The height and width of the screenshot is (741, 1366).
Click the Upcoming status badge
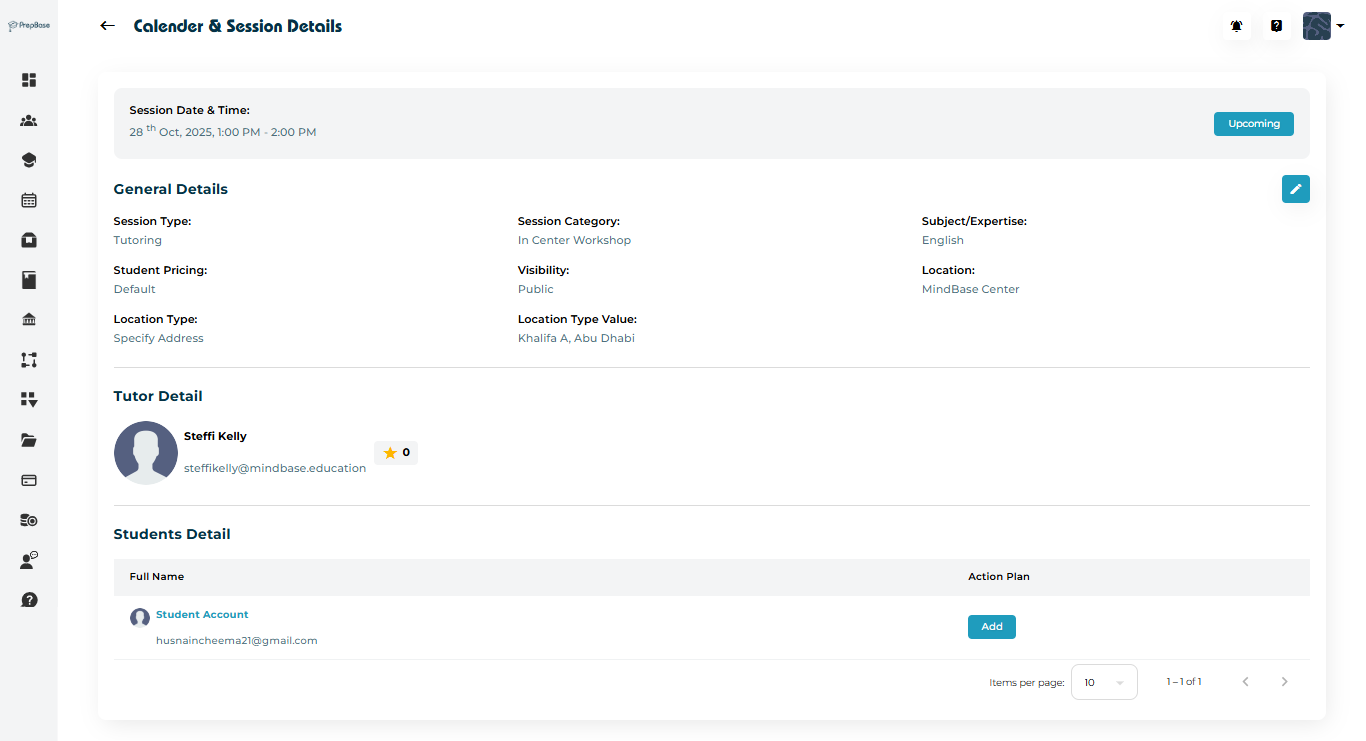[1253, 124]
